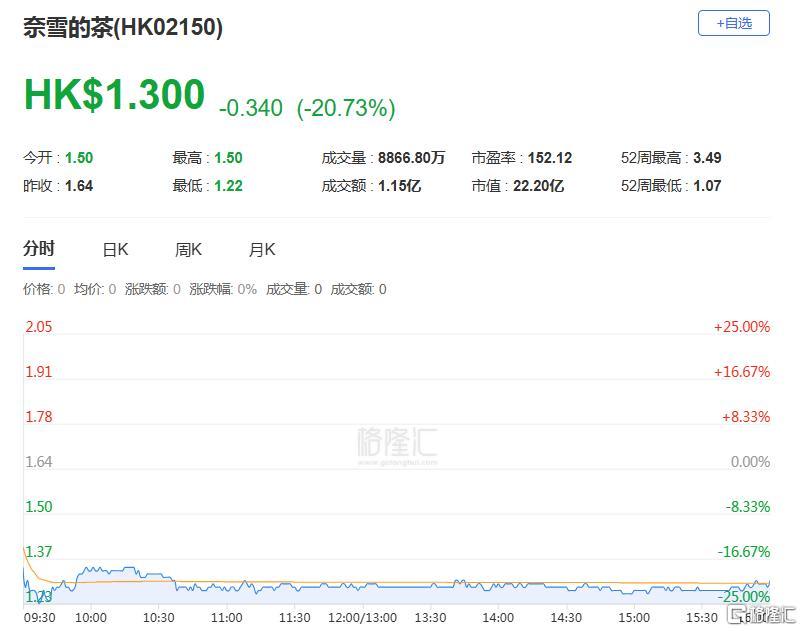Click the 15:00 time axis marker
This screenshot has height=631, width=802.
click(x=634, y=618)
